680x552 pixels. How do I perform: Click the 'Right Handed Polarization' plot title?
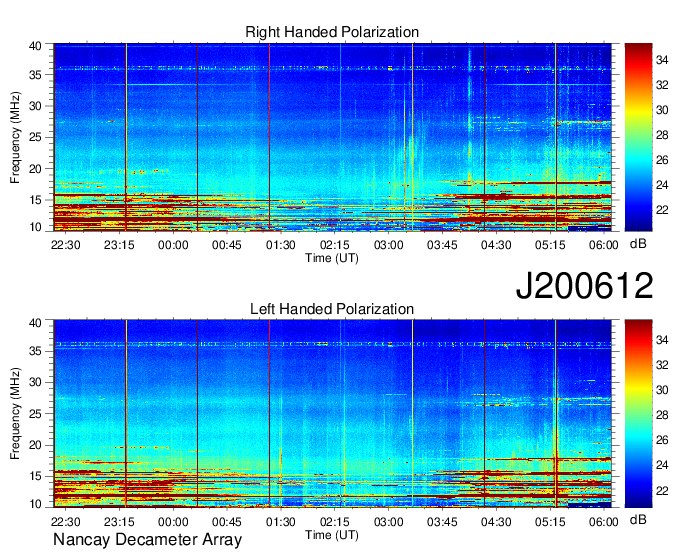tap(332, 32)
